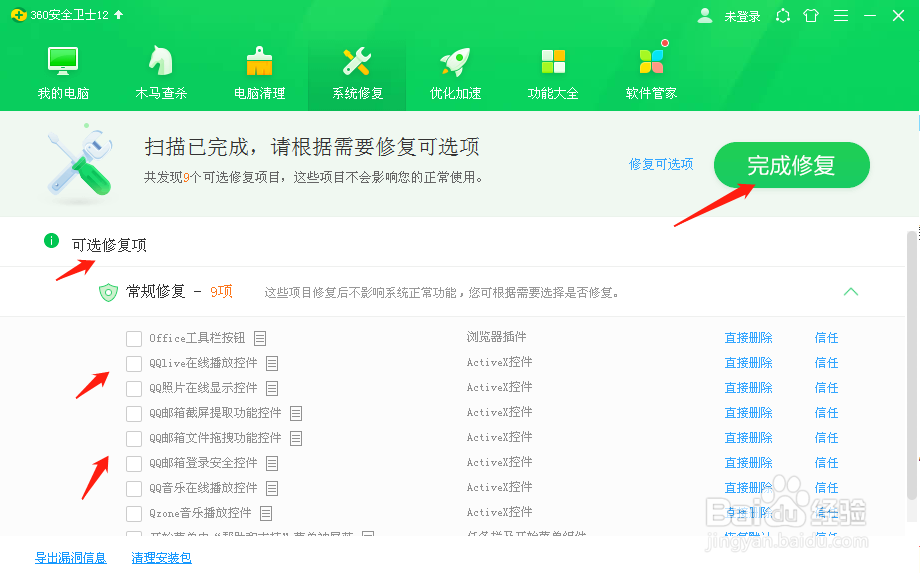Click the 清理安装包 link
This screenshot has height=573, width=920.
[161, 558]
